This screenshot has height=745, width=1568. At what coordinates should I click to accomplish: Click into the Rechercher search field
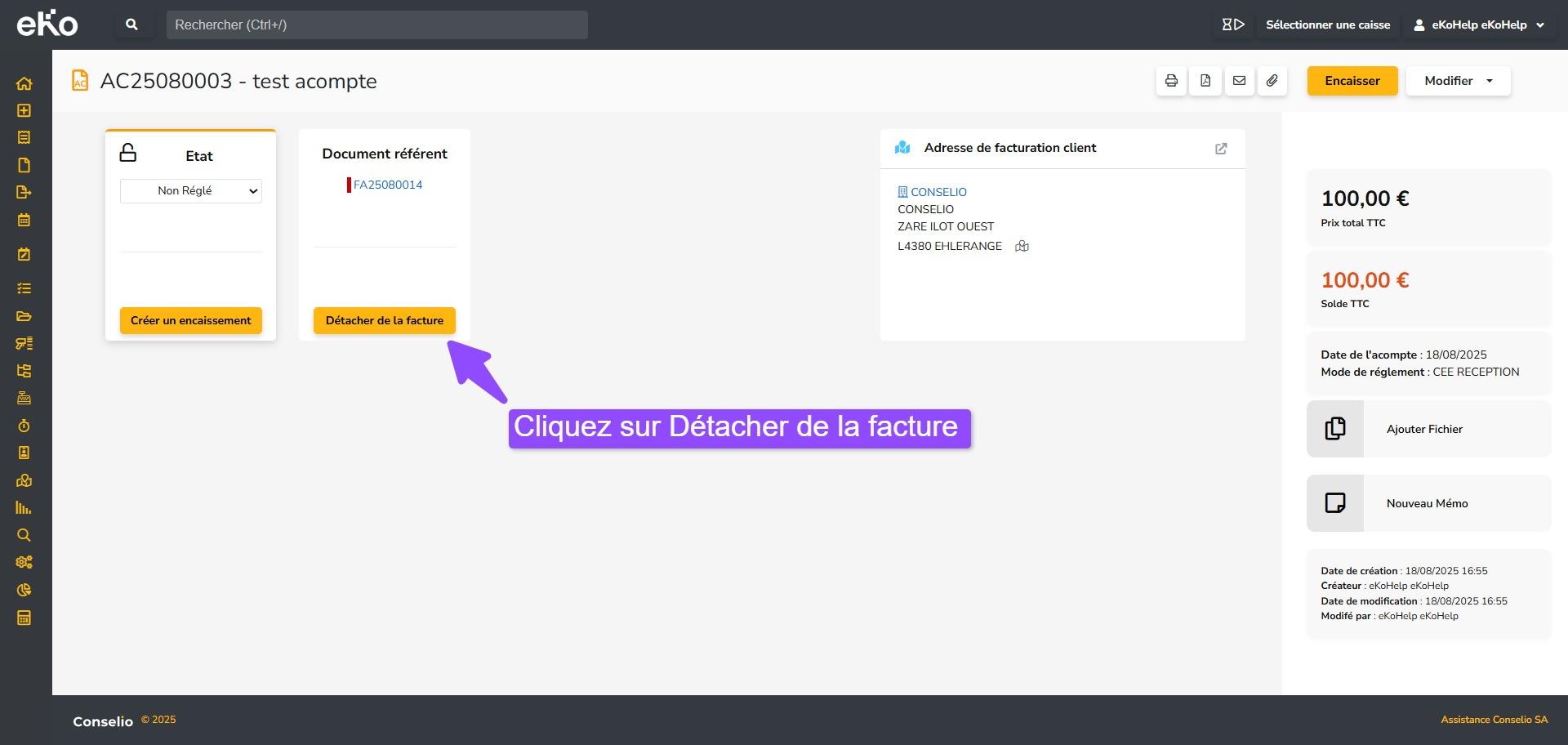coord(376,25)
